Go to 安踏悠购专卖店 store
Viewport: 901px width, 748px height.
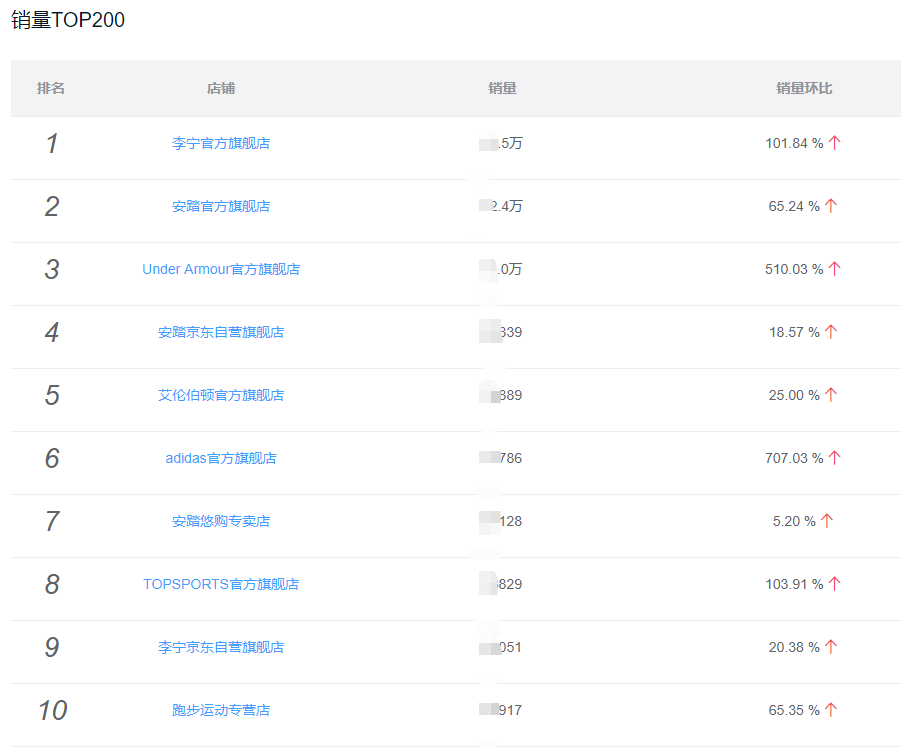(x=221, y=521)
